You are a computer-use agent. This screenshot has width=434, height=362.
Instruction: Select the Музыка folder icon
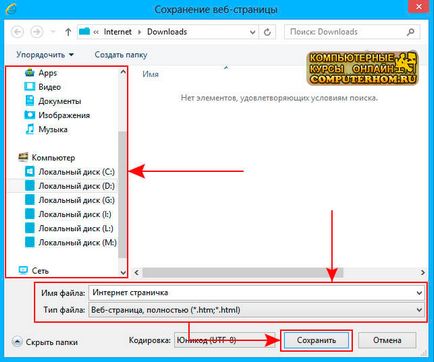pyautogui.click(x=30, y=129)
